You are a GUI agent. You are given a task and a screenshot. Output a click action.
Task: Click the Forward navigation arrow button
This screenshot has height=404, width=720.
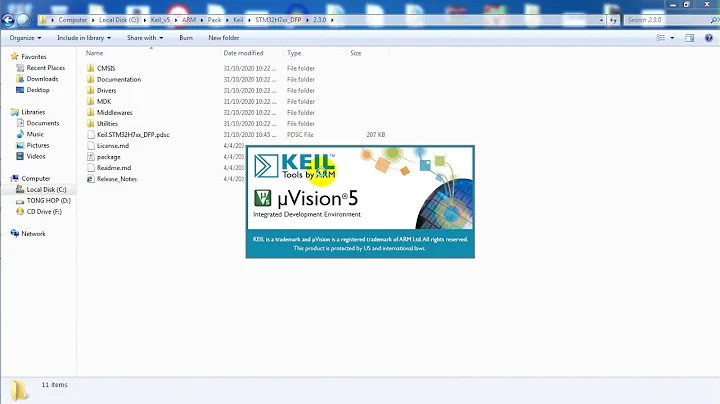click(23, 20)
